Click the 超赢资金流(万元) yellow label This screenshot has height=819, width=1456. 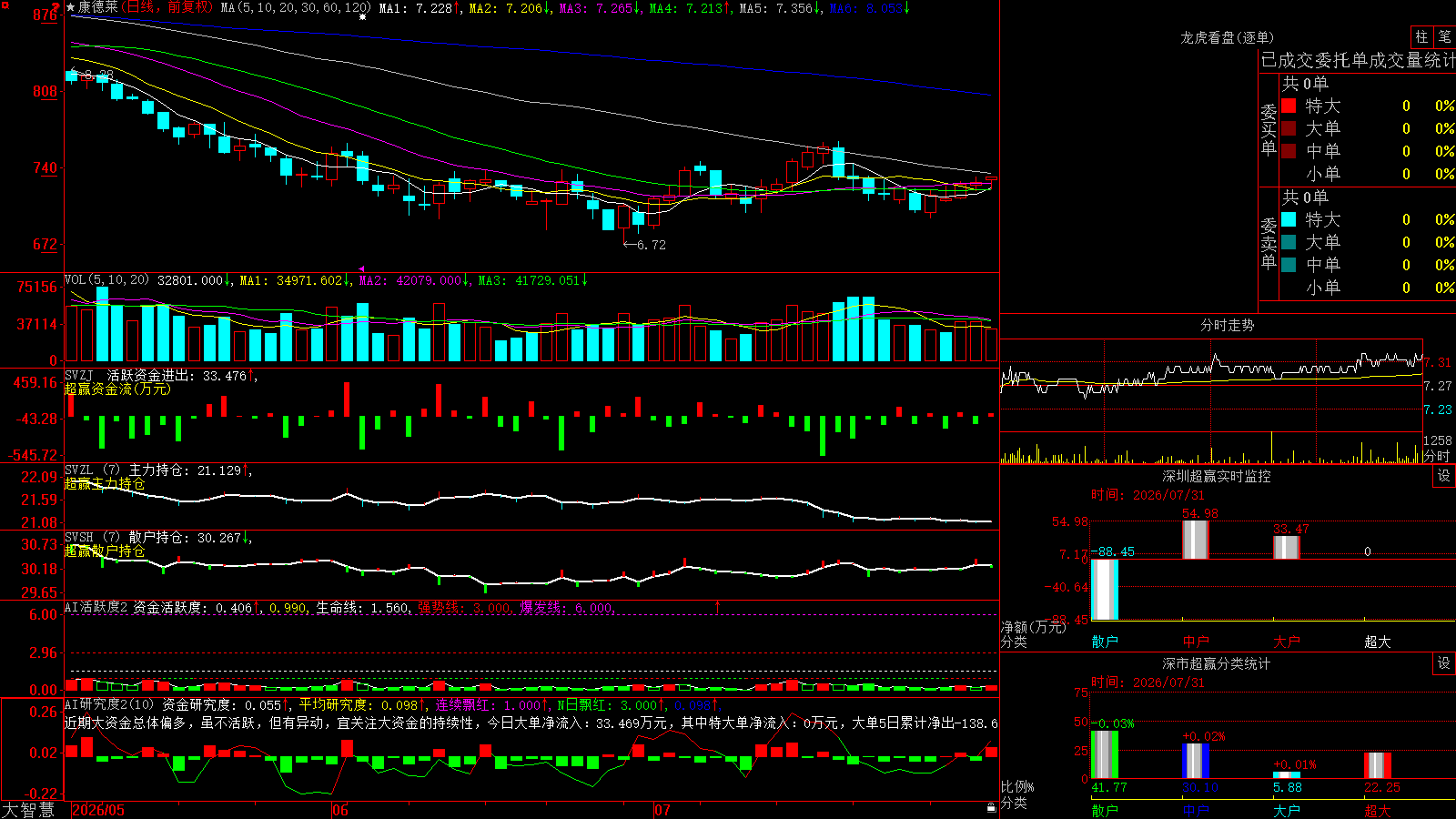[117, 389]
